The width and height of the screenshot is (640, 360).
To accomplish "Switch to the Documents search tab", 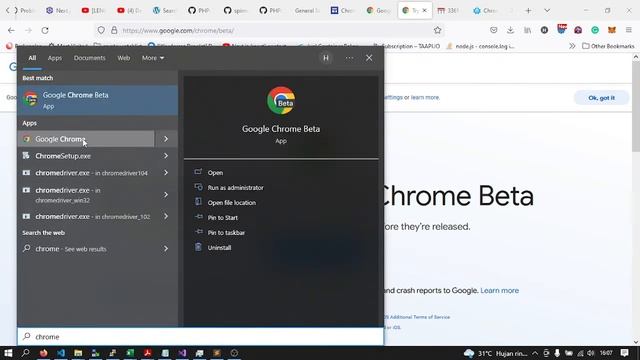I will pyautogui.click(x=89, y=58).
